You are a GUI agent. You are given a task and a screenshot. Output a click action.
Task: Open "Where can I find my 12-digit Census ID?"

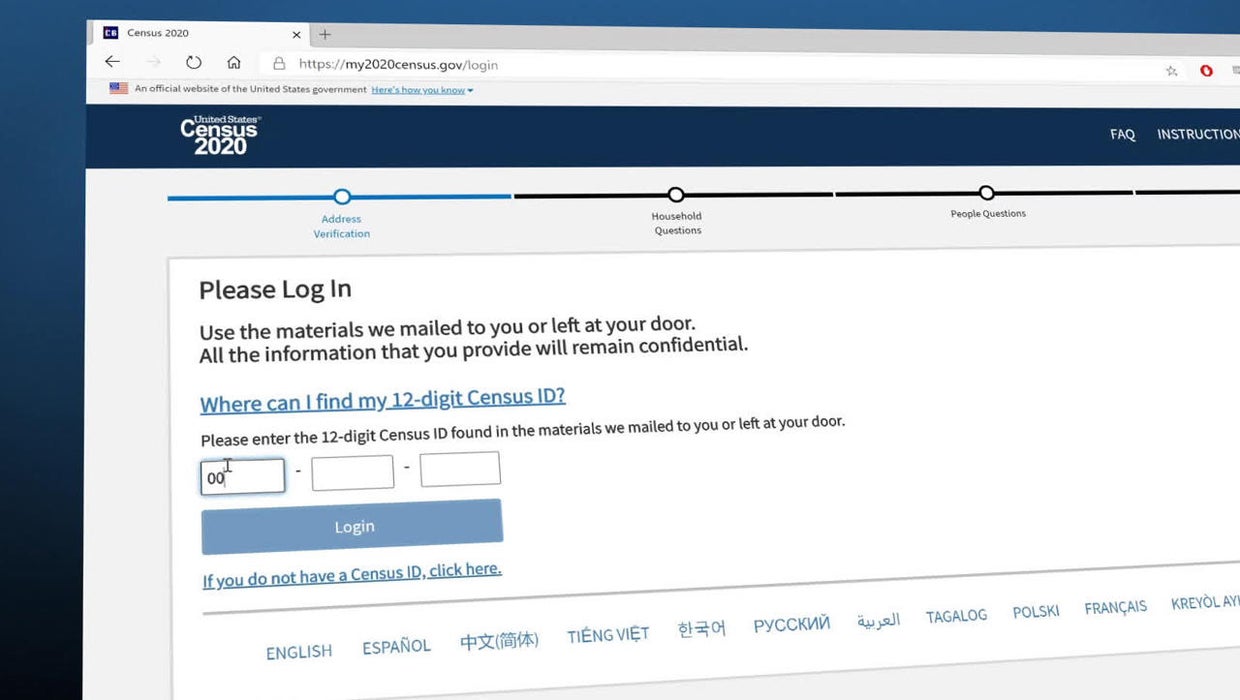pos(382,400)
